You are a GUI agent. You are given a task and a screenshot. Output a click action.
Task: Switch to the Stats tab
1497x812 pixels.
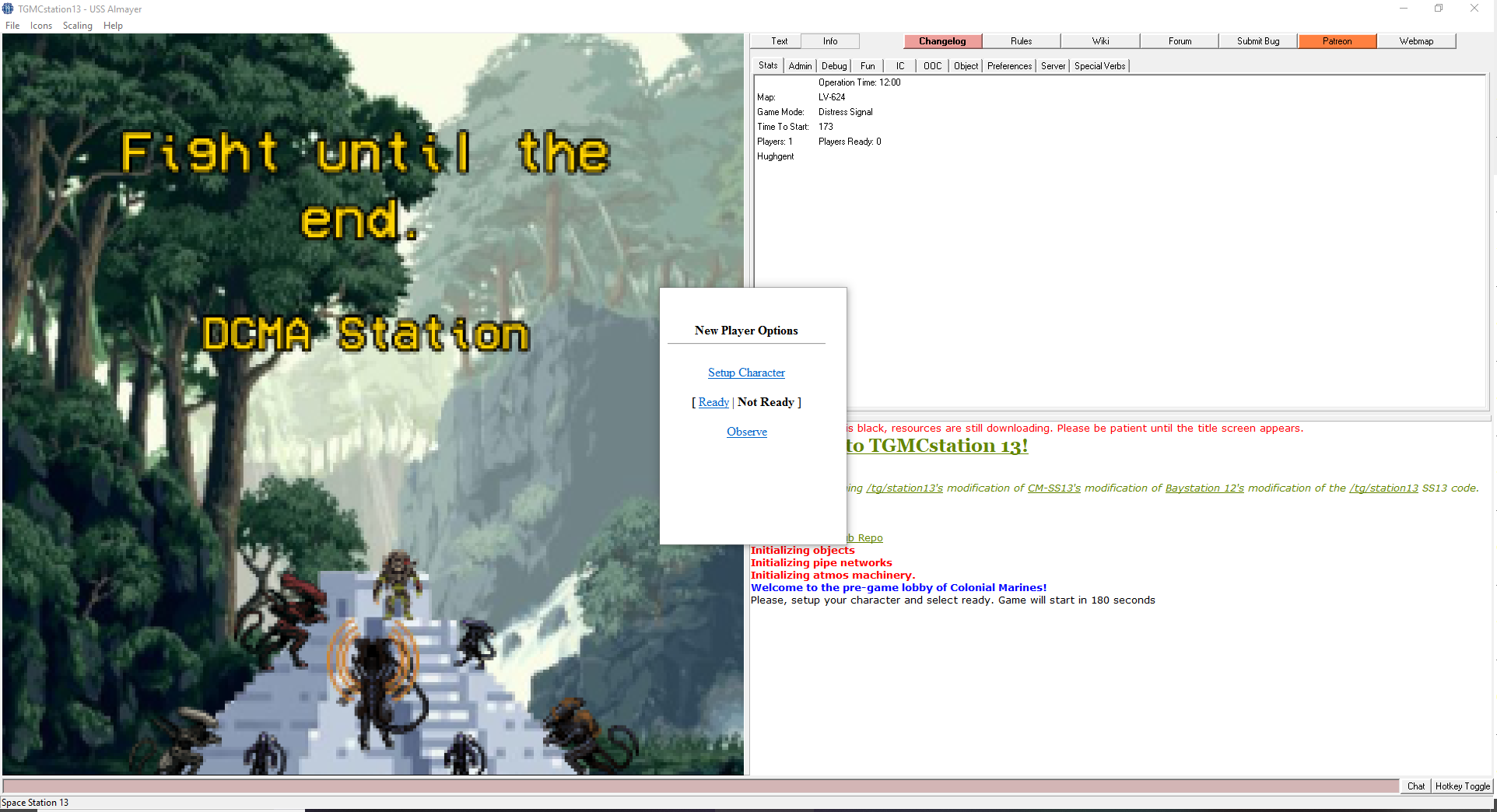[768, 65]
